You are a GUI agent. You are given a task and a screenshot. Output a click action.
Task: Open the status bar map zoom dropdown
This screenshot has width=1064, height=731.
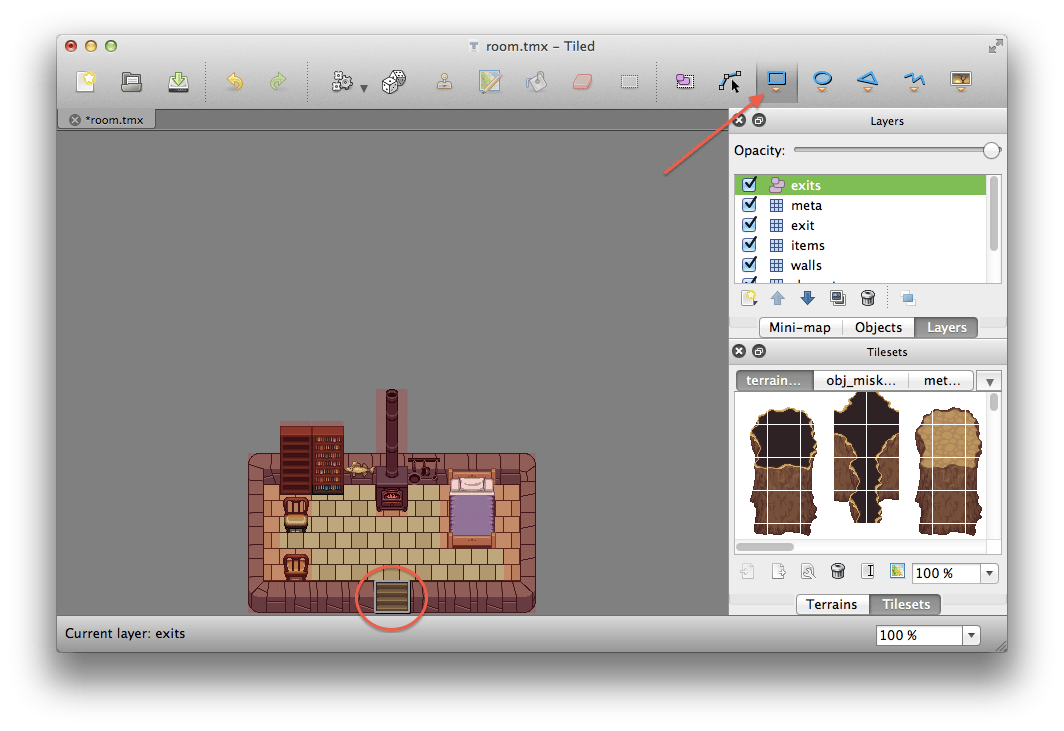pos(970,635)
